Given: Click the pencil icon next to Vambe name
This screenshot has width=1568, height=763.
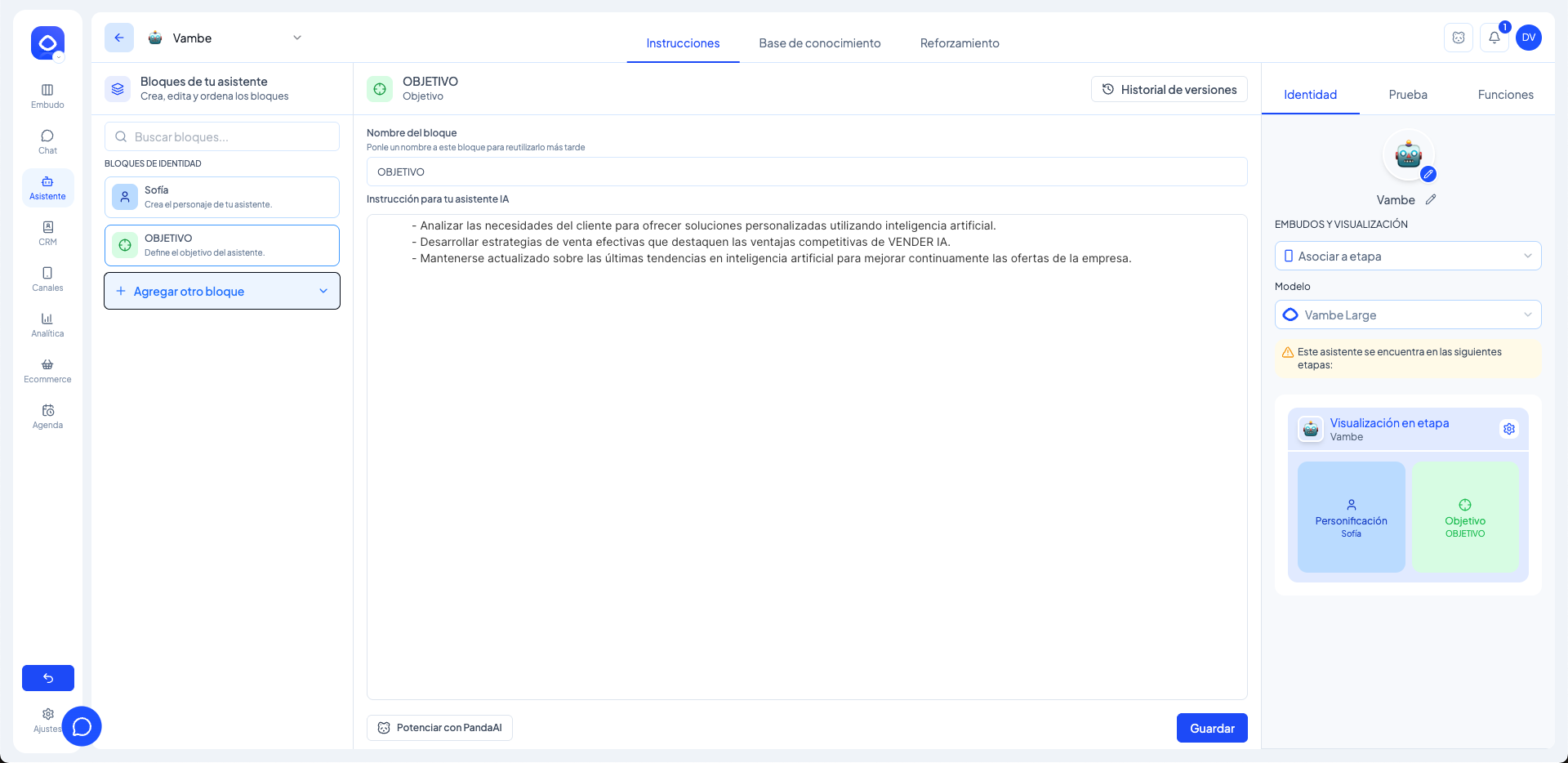Looking at the screenshot, I should coord(1431,199).
